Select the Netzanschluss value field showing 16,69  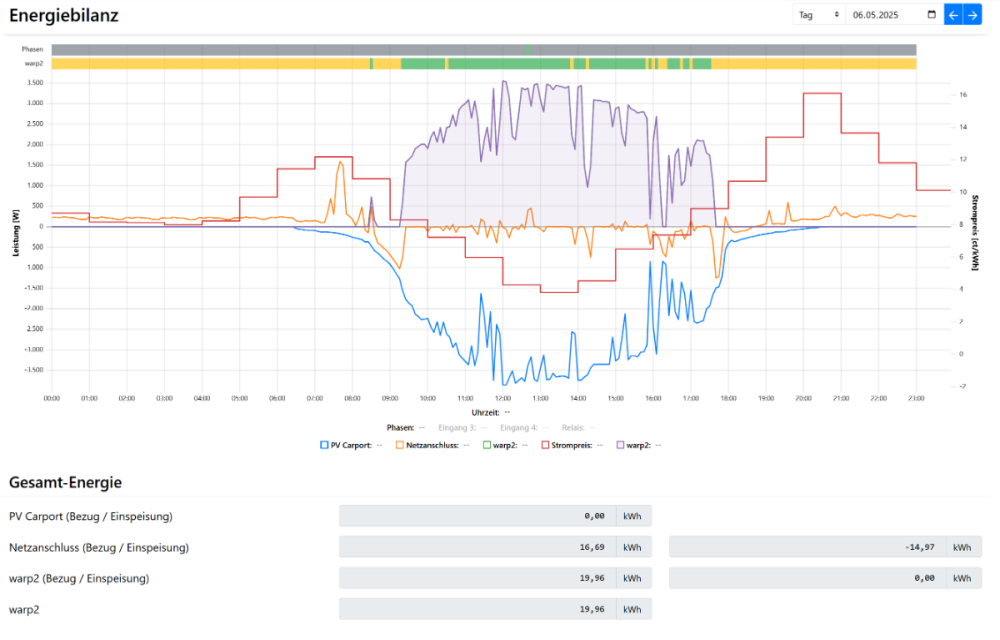(x=477, y=547)
